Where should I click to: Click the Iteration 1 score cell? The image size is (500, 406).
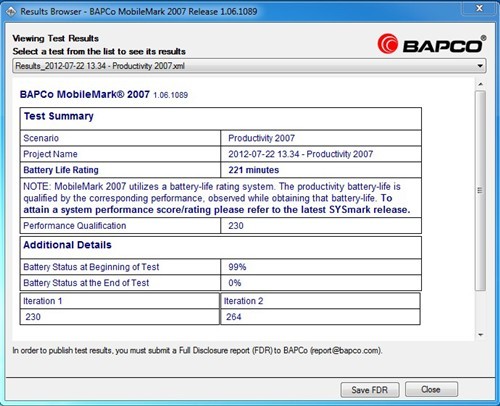point(119,317)
